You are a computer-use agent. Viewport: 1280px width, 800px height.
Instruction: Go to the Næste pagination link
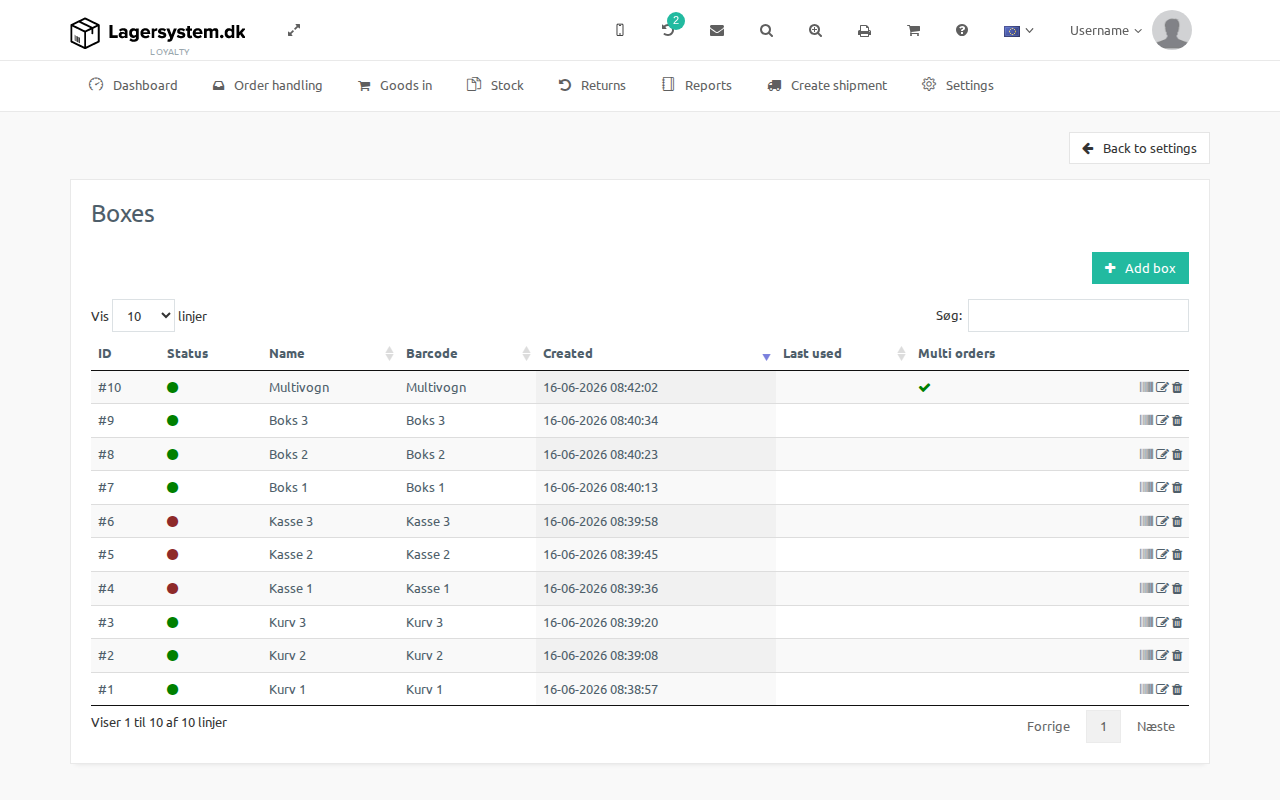1155,726
